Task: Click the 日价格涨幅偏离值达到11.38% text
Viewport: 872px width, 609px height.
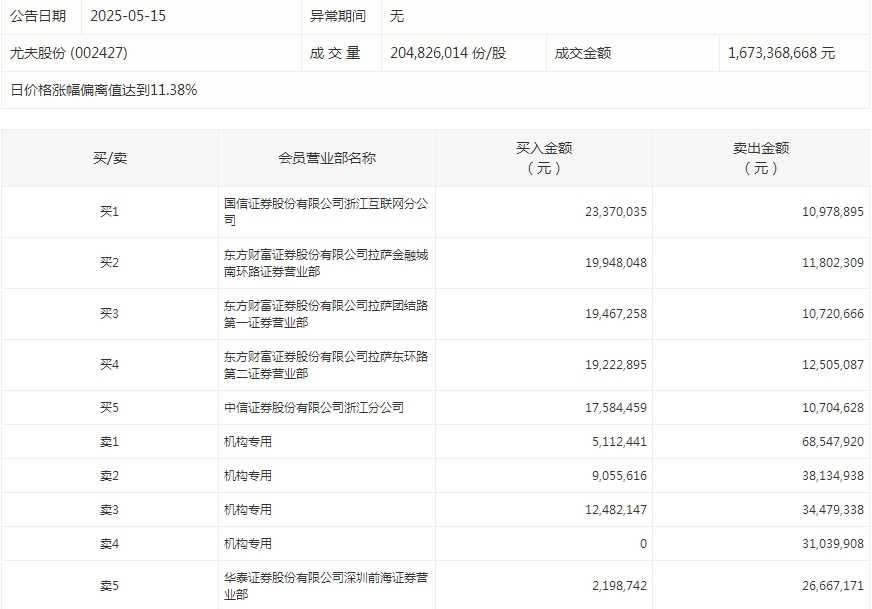Action: pos(104,90)
